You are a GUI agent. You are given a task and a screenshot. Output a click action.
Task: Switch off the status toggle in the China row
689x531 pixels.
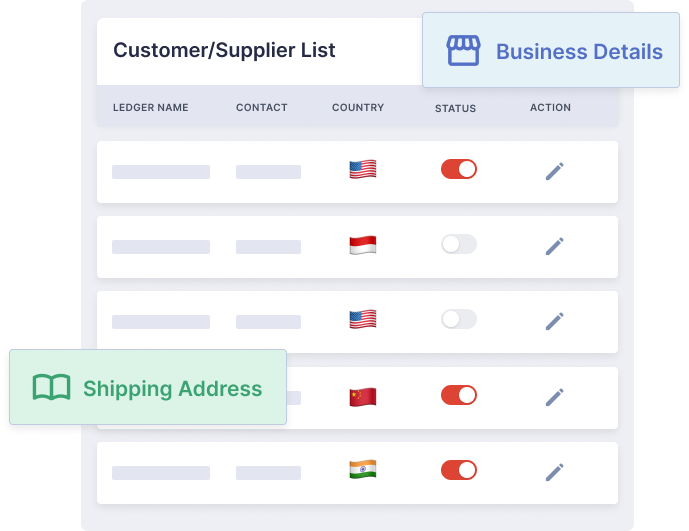coord(459,395)
